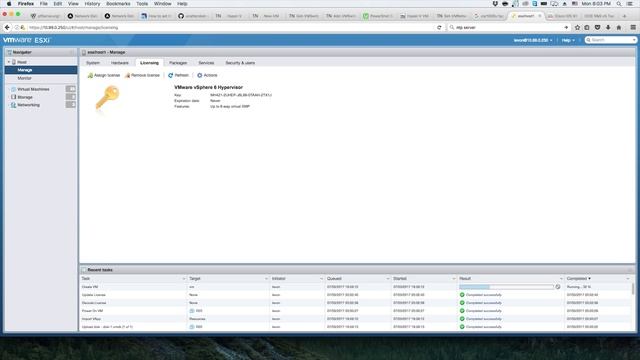
Task: Open macOS Spotlight search icon
Action: click(x=619, y=4)
